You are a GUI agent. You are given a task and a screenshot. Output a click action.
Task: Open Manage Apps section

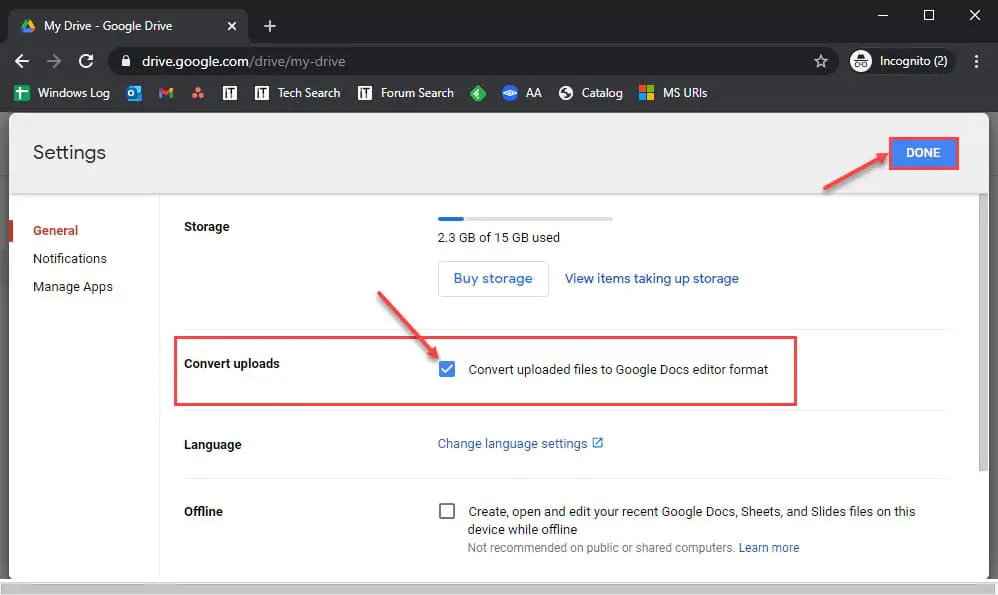(73, 286)
